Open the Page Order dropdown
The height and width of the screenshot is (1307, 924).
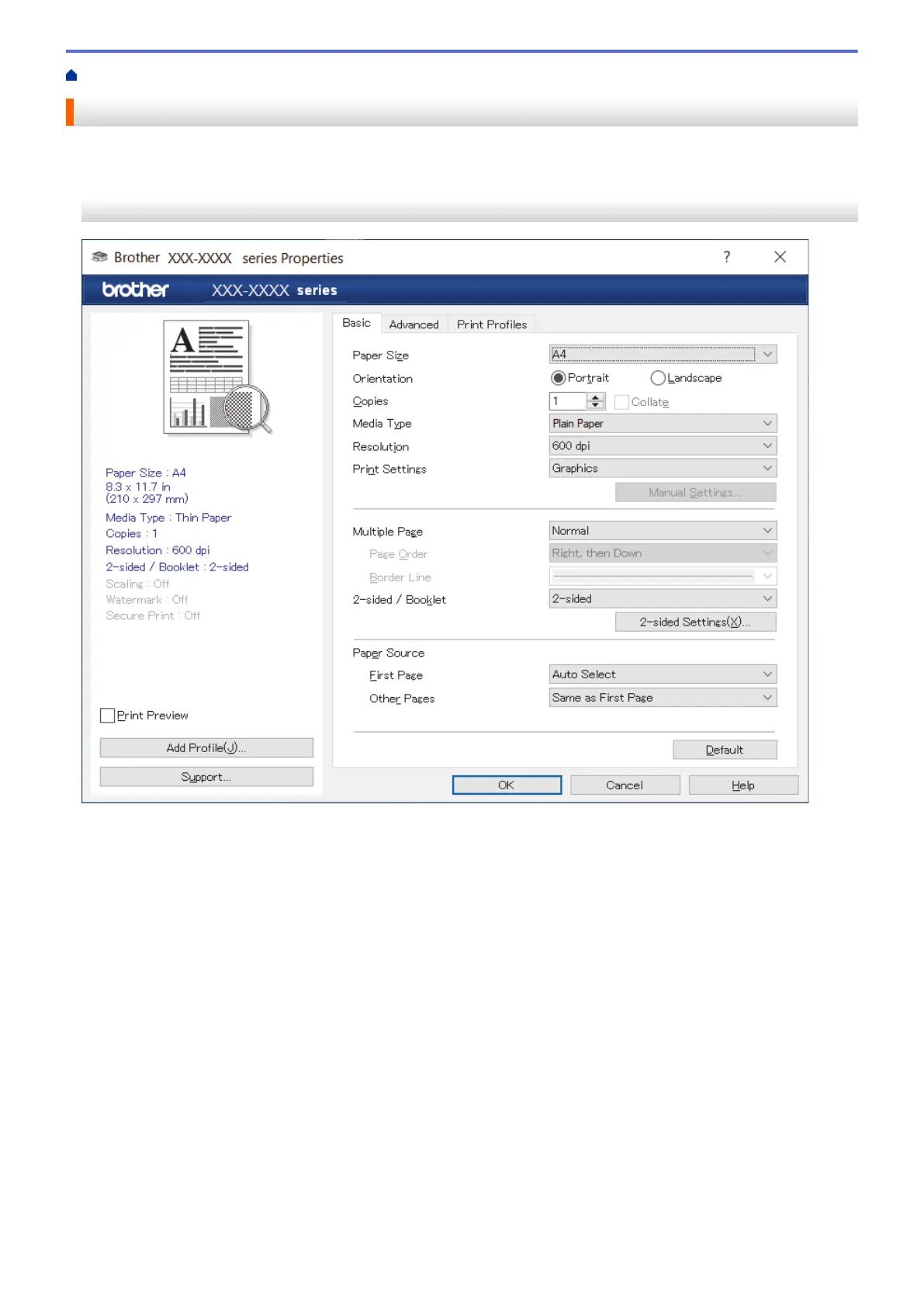tap(663, 553)
